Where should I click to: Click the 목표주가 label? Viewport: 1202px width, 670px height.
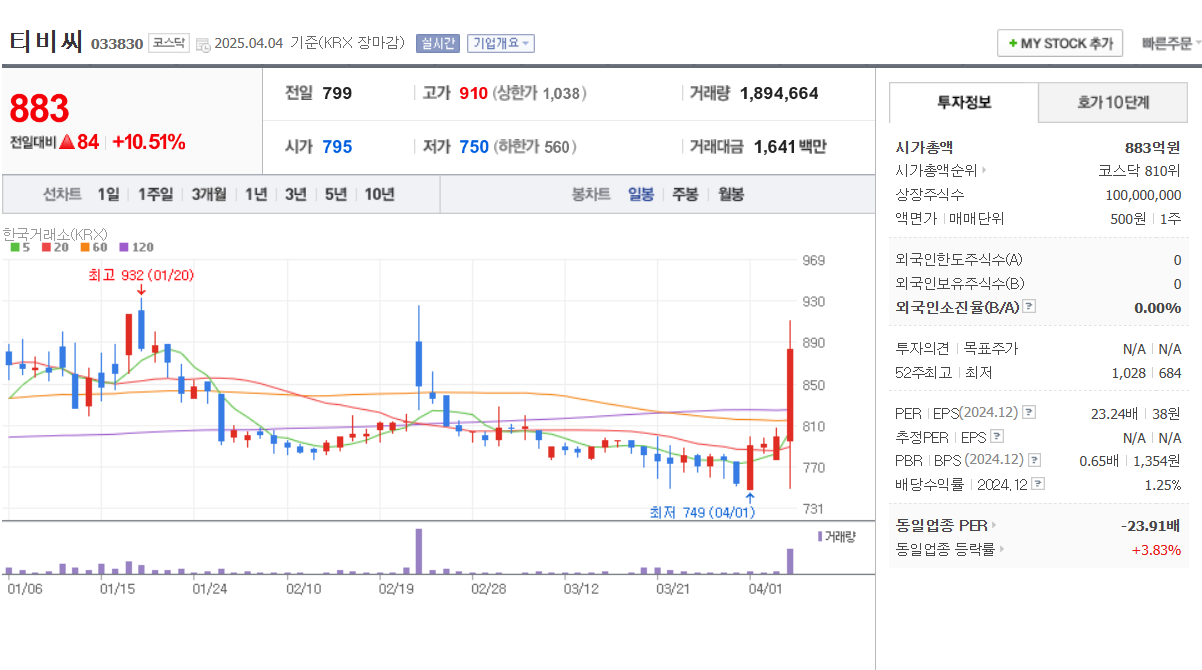pyautogui.click(x=990, y=349)
